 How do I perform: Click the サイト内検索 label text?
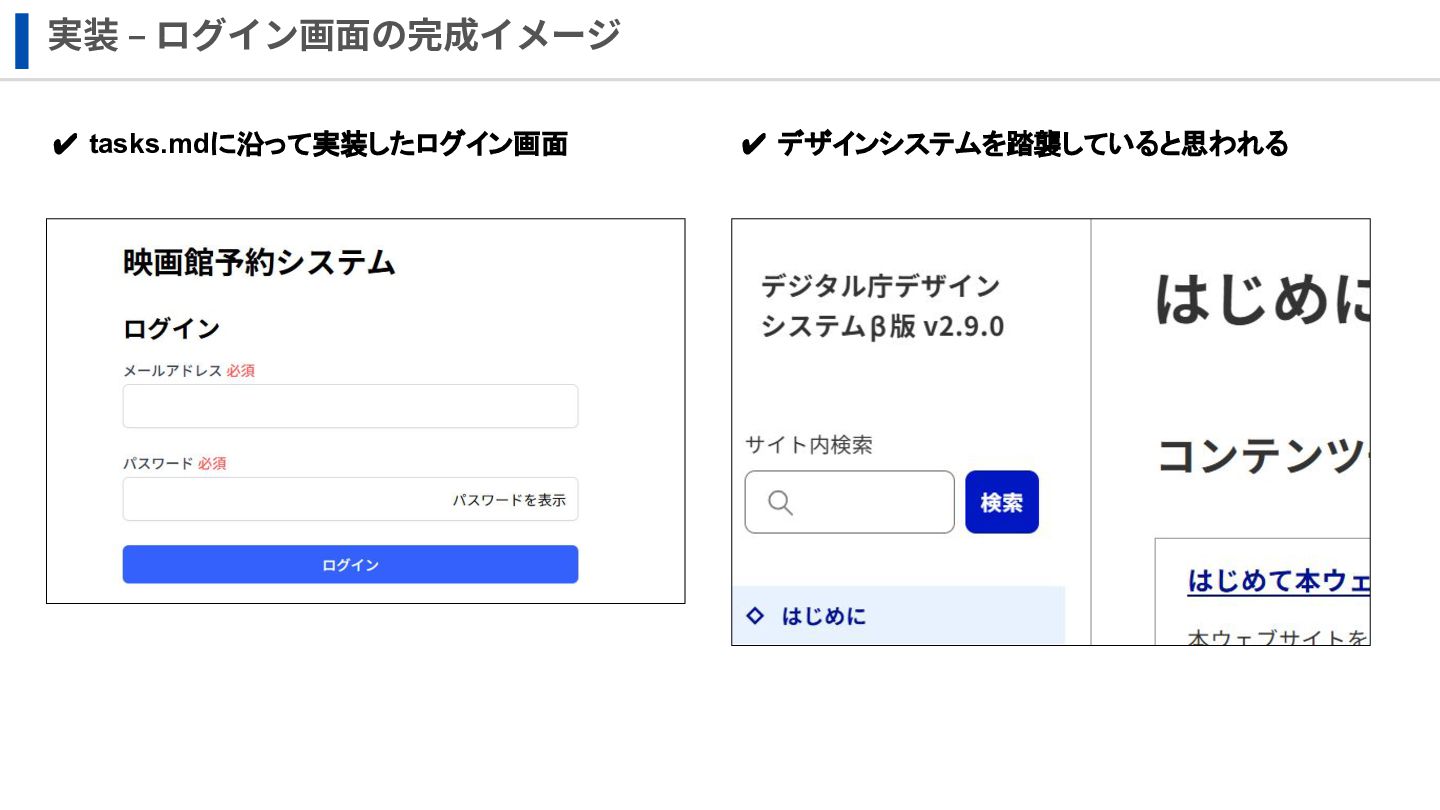(x=808, y=445)
